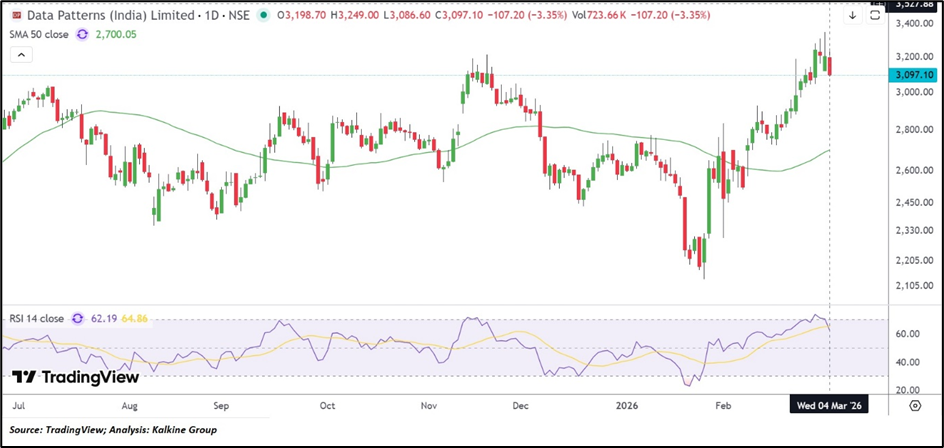Click the 2026 label on time axis

[x=628, y=407]
